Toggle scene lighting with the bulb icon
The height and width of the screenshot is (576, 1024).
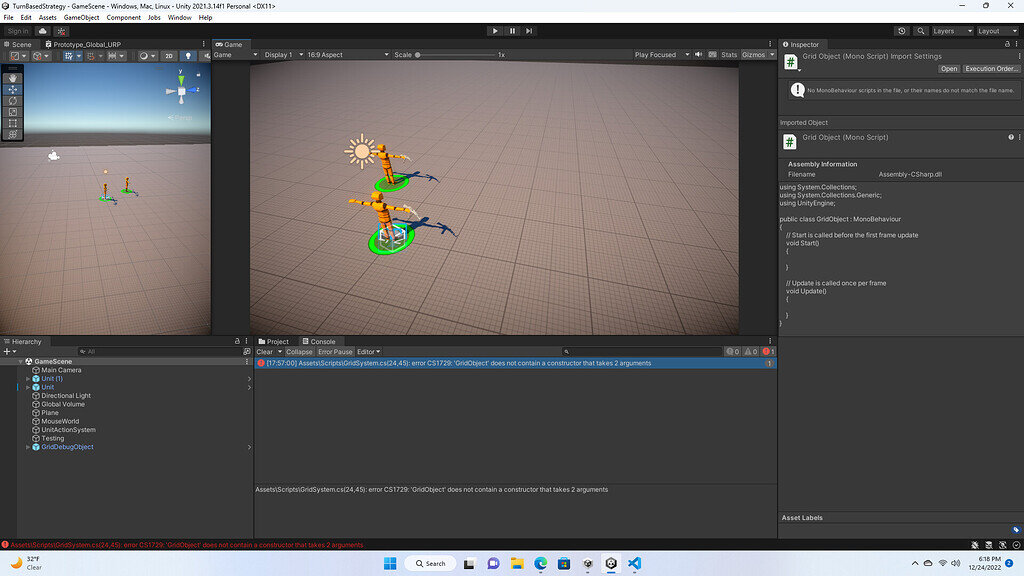point(187,56)
